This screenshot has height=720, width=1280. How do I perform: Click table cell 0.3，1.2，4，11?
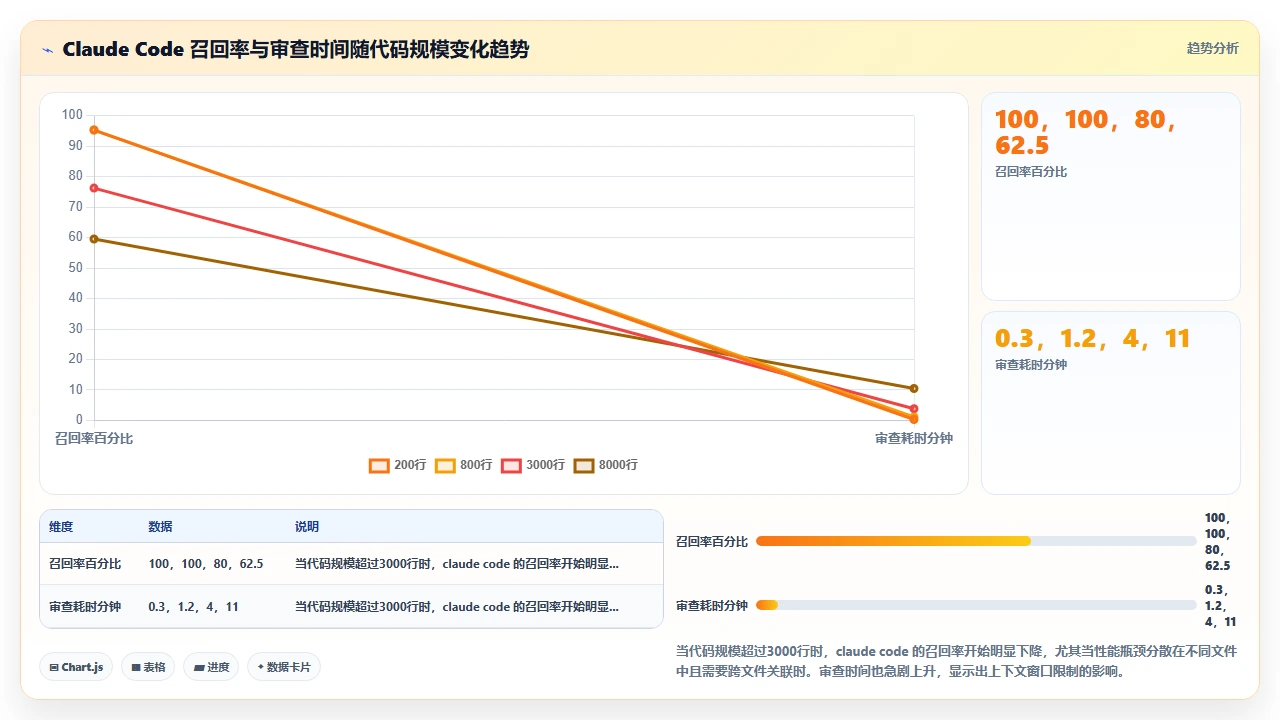tap(193, 606)
